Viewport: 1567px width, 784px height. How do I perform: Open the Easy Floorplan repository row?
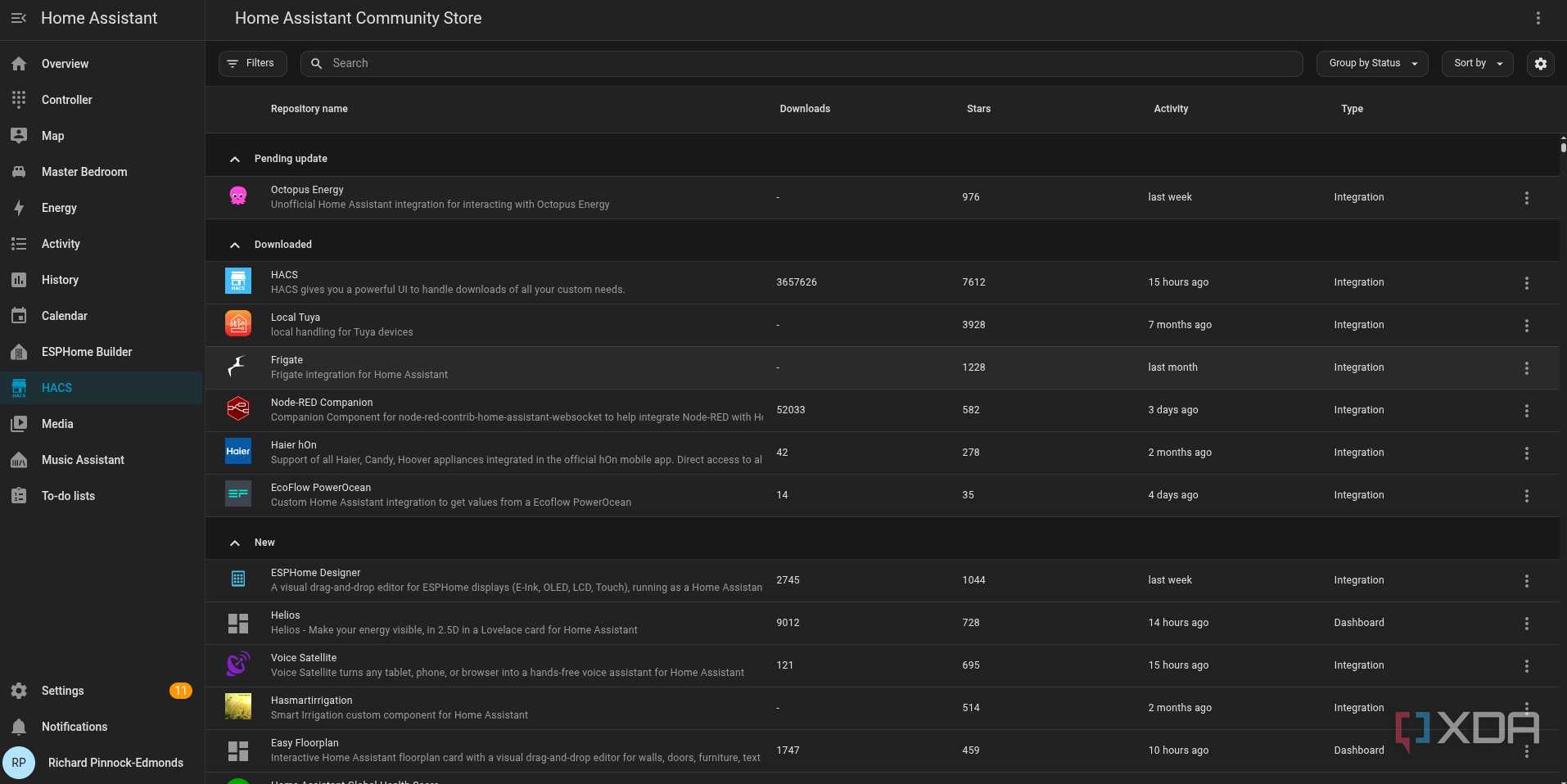click(x=882, y=750)
